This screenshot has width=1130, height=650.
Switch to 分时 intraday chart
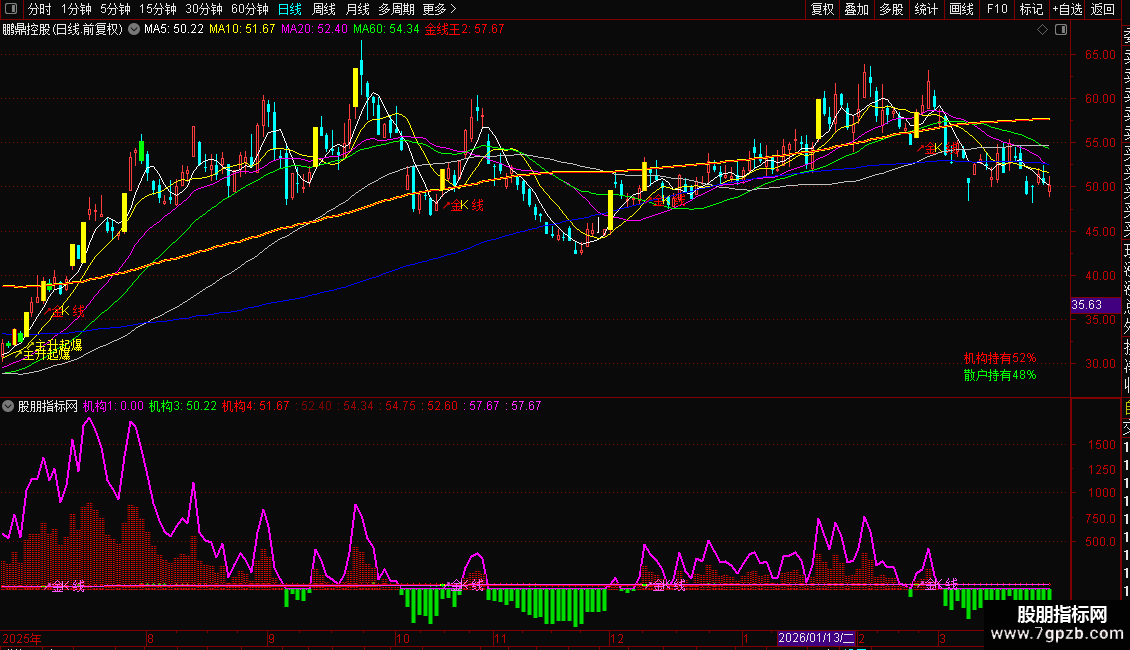click(x=39, y=9)
